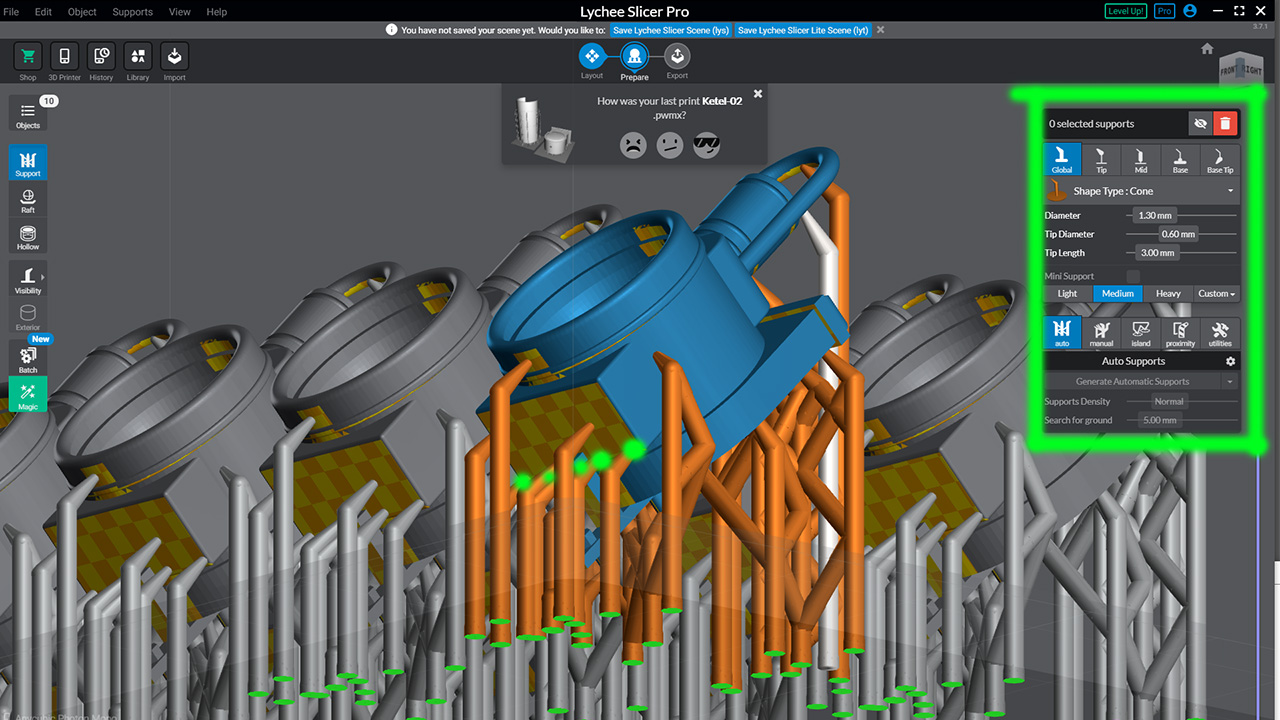Click the Search for ground 5.00 mm field

click(x=1159, y=420)
